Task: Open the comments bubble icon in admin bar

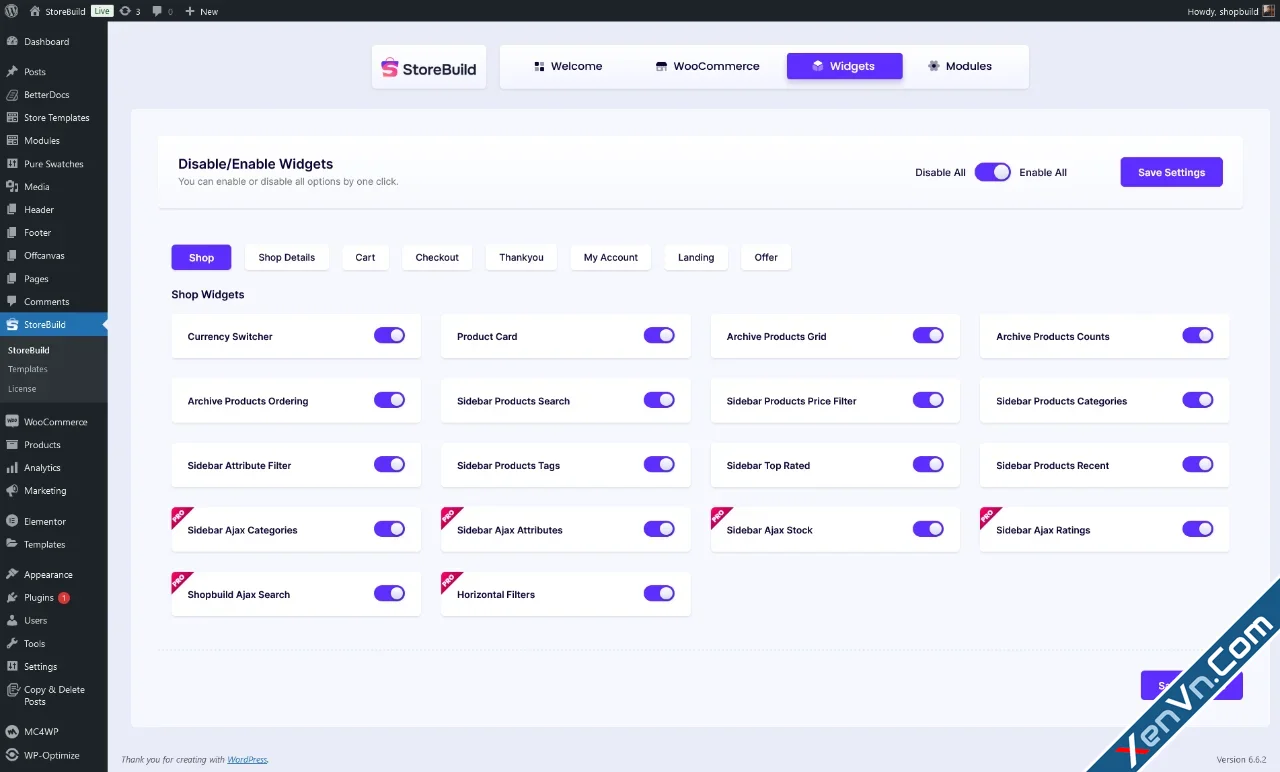Action: click(157, 11)
